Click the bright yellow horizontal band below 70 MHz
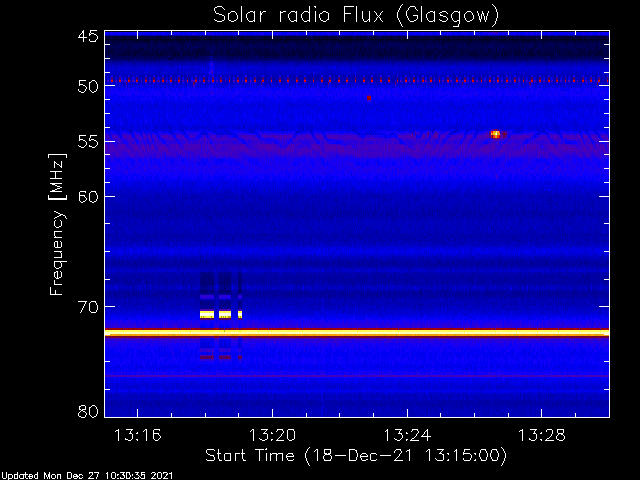Screen dimensions: 640x480 tap(357, 333)
